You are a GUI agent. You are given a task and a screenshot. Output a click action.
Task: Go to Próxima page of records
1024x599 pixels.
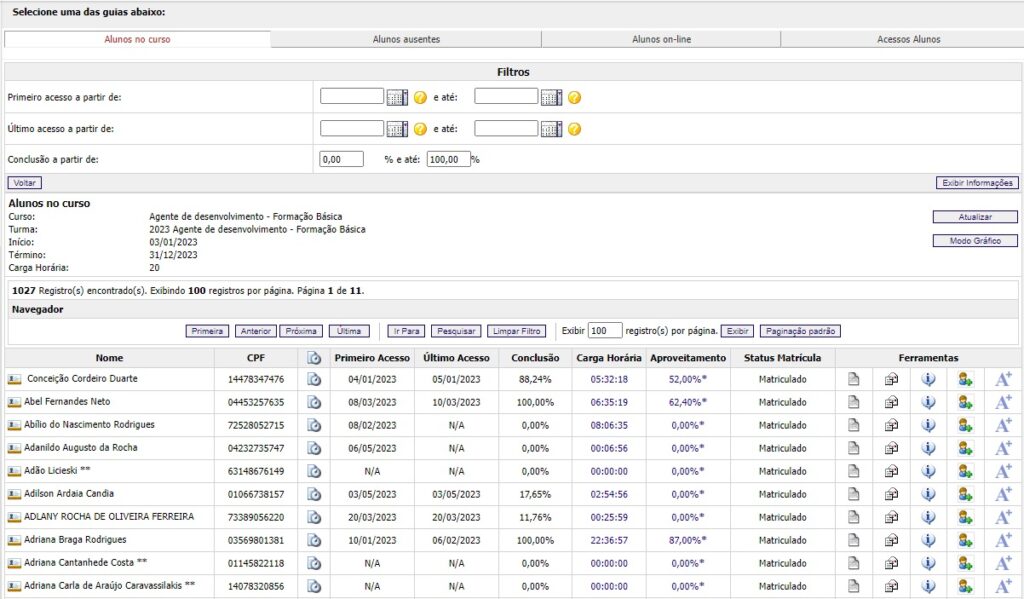click(302, 331)
